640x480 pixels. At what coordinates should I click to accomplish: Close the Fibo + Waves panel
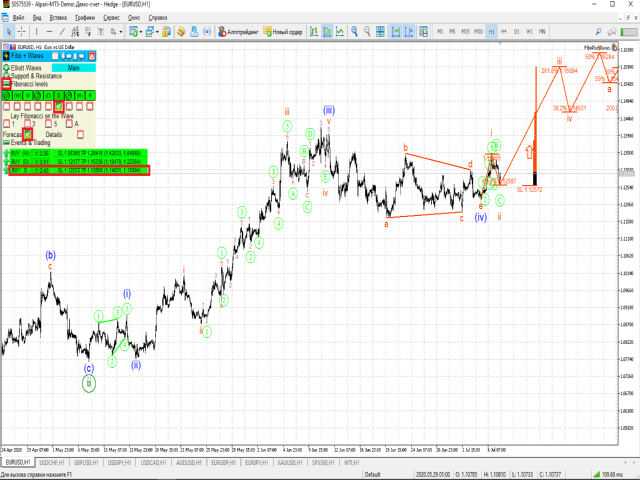(x=92, y=56)
